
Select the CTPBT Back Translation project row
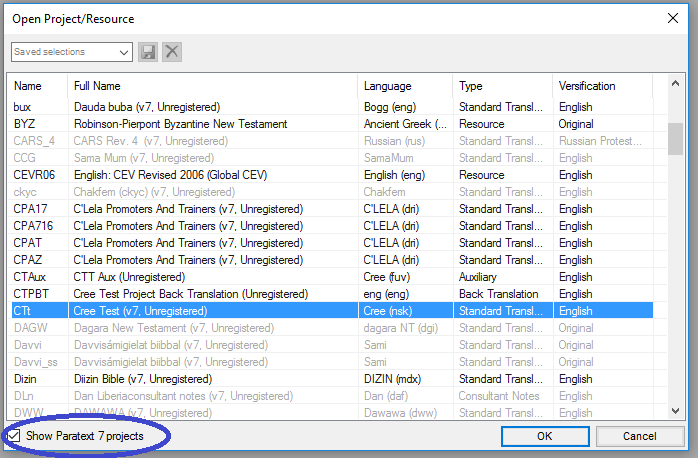tap(200, 294)
